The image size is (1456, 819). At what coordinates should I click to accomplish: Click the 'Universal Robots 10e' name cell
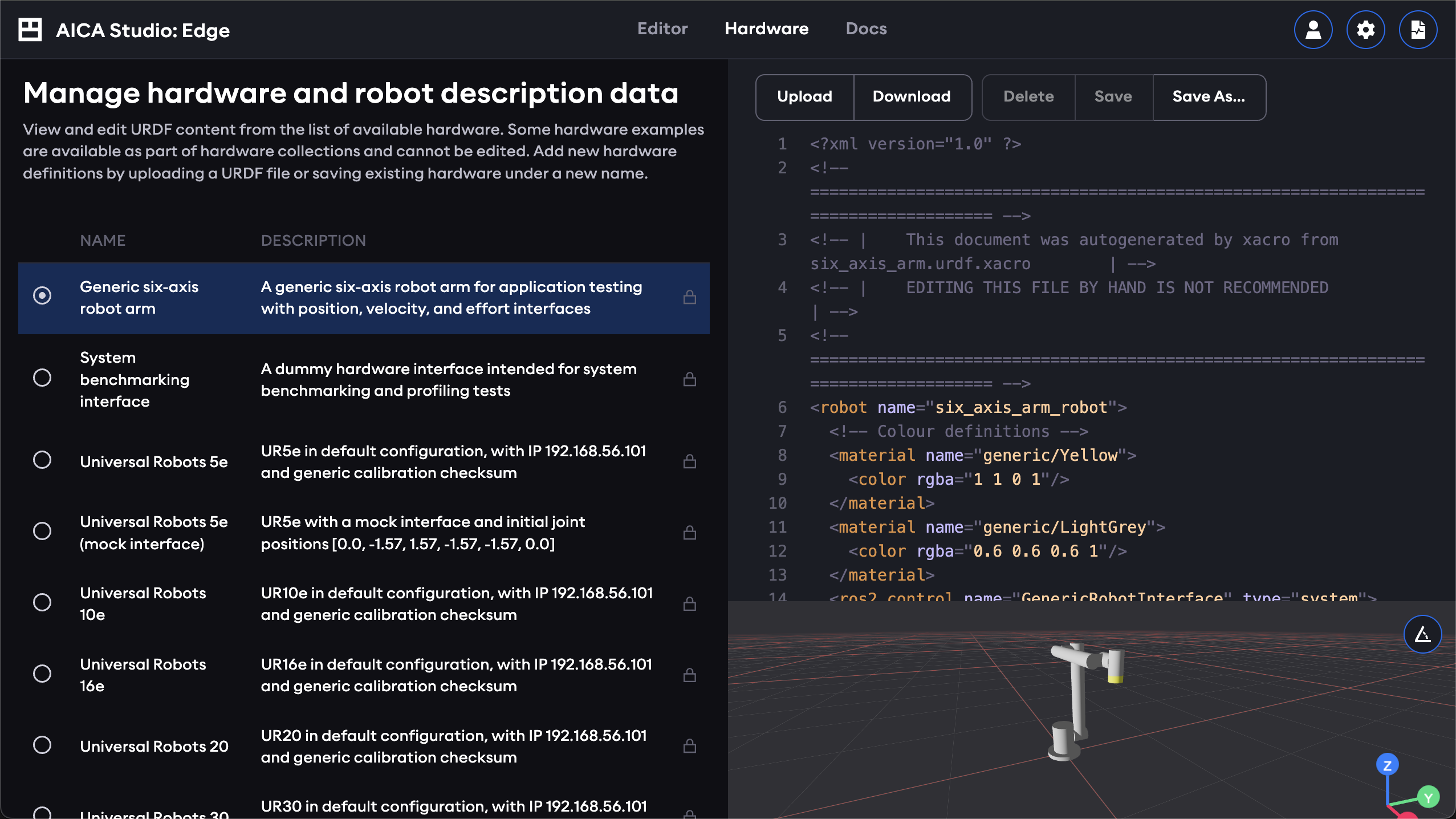tap(143, 603)
